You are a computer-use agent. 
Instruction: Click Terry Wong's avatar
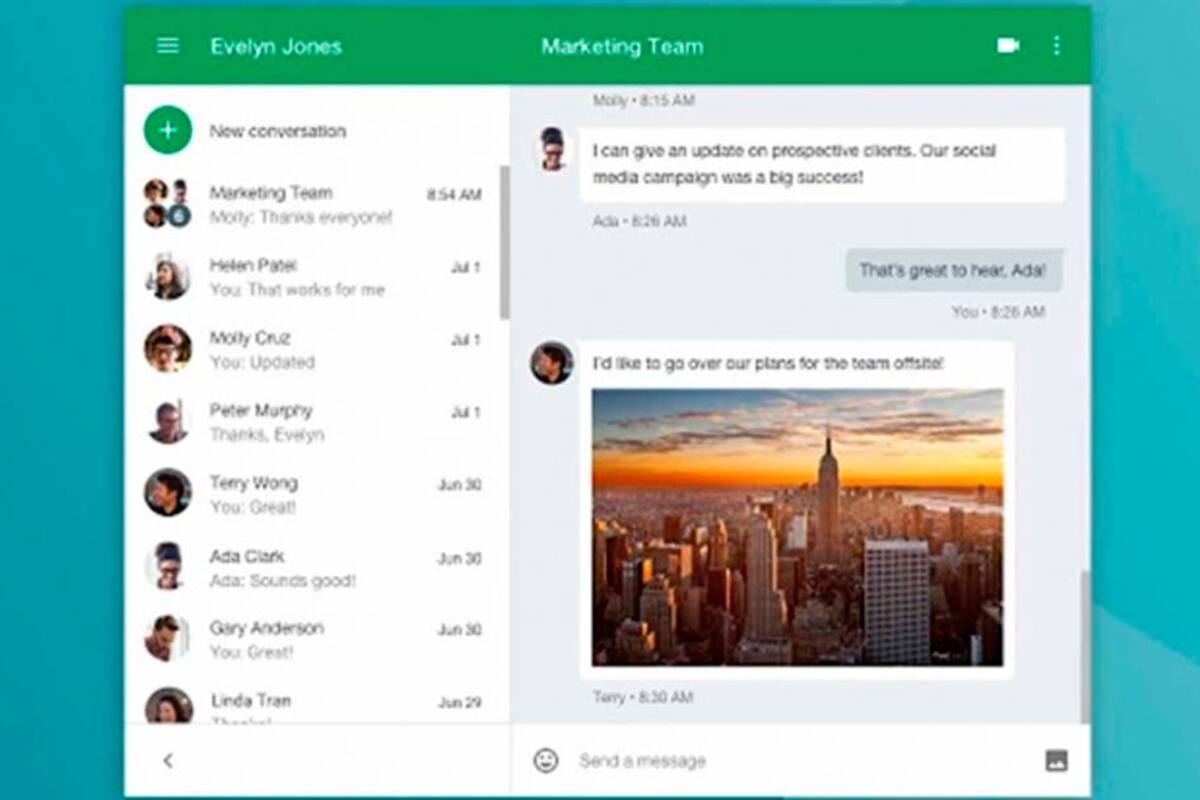(x=167, y=493)
